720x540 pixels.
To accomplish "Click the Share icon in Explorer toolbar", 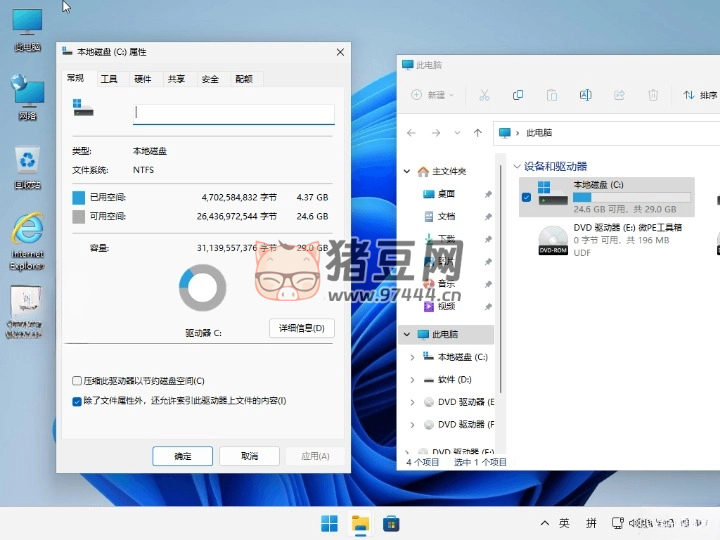I will 619,95.
